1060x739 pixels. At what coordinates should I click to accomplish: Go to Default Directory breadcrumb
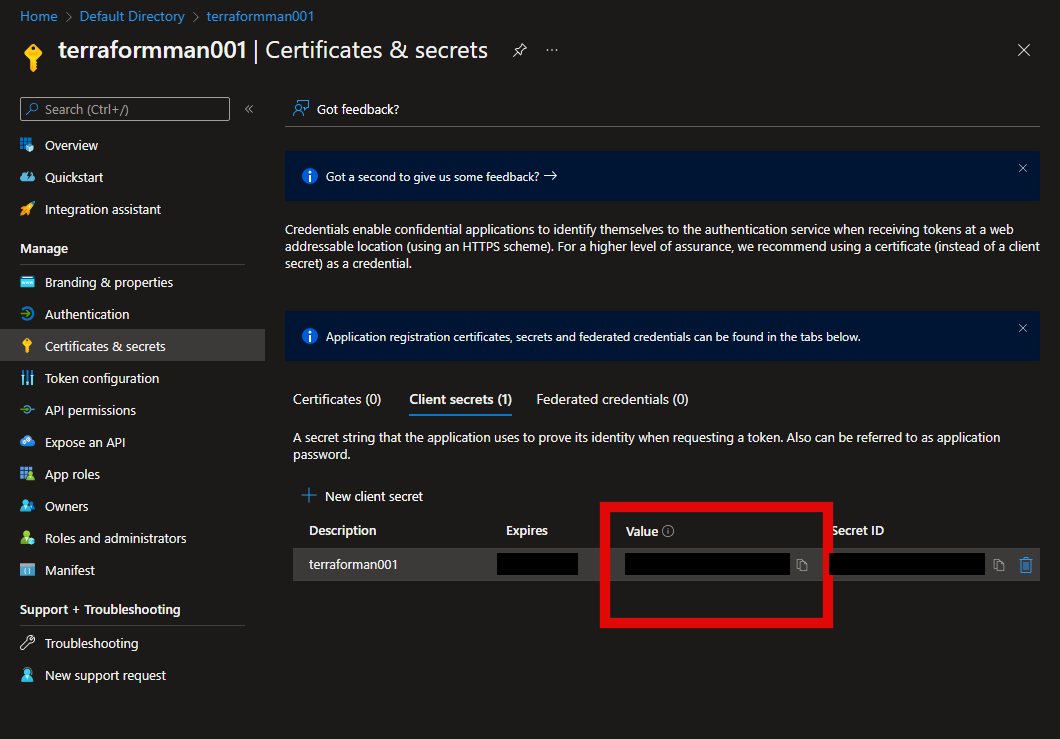point(132,16)
